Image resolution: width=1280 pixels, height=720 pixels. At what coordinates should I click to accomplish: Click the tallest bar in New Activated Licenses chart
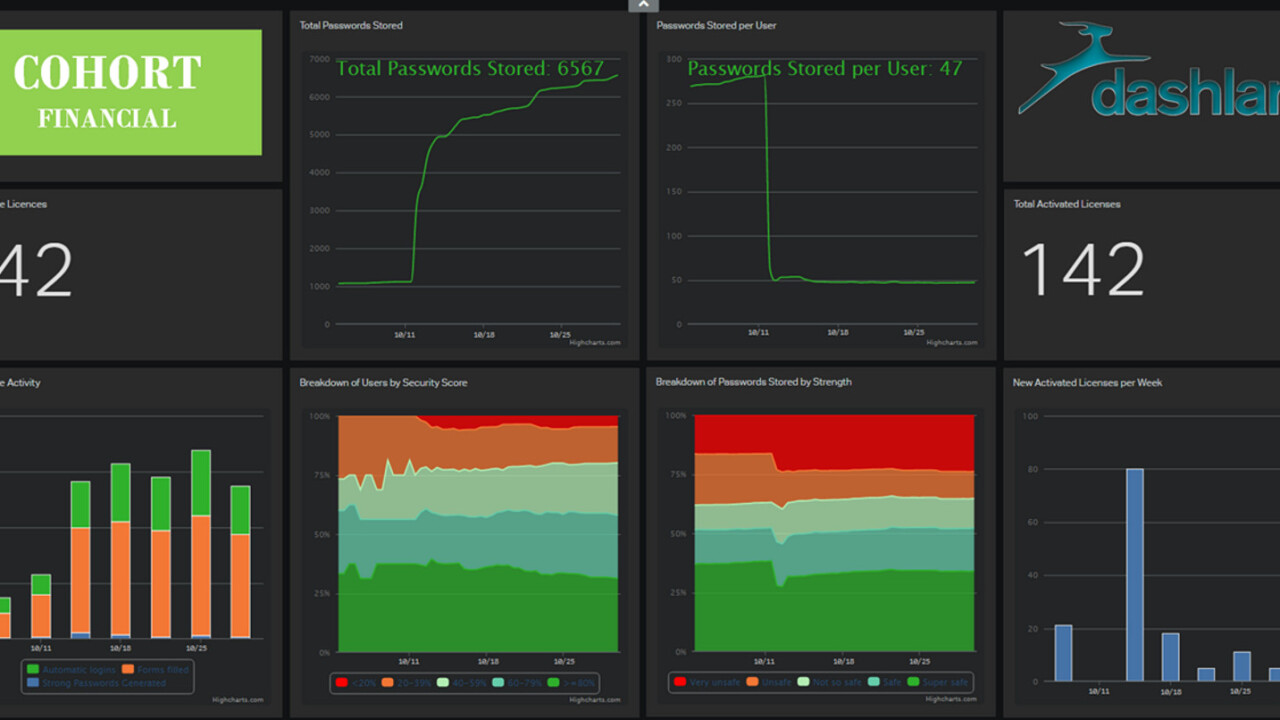point(1135,574)
